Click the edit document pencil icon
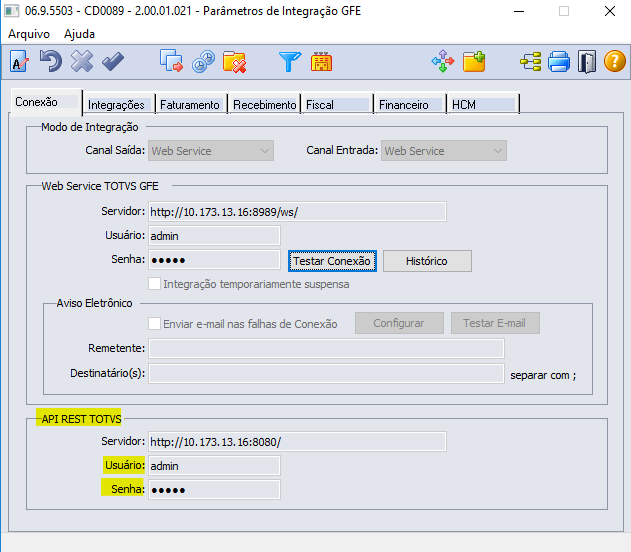Viewport: 631px width, 552px height. click(x=19, y=62)
